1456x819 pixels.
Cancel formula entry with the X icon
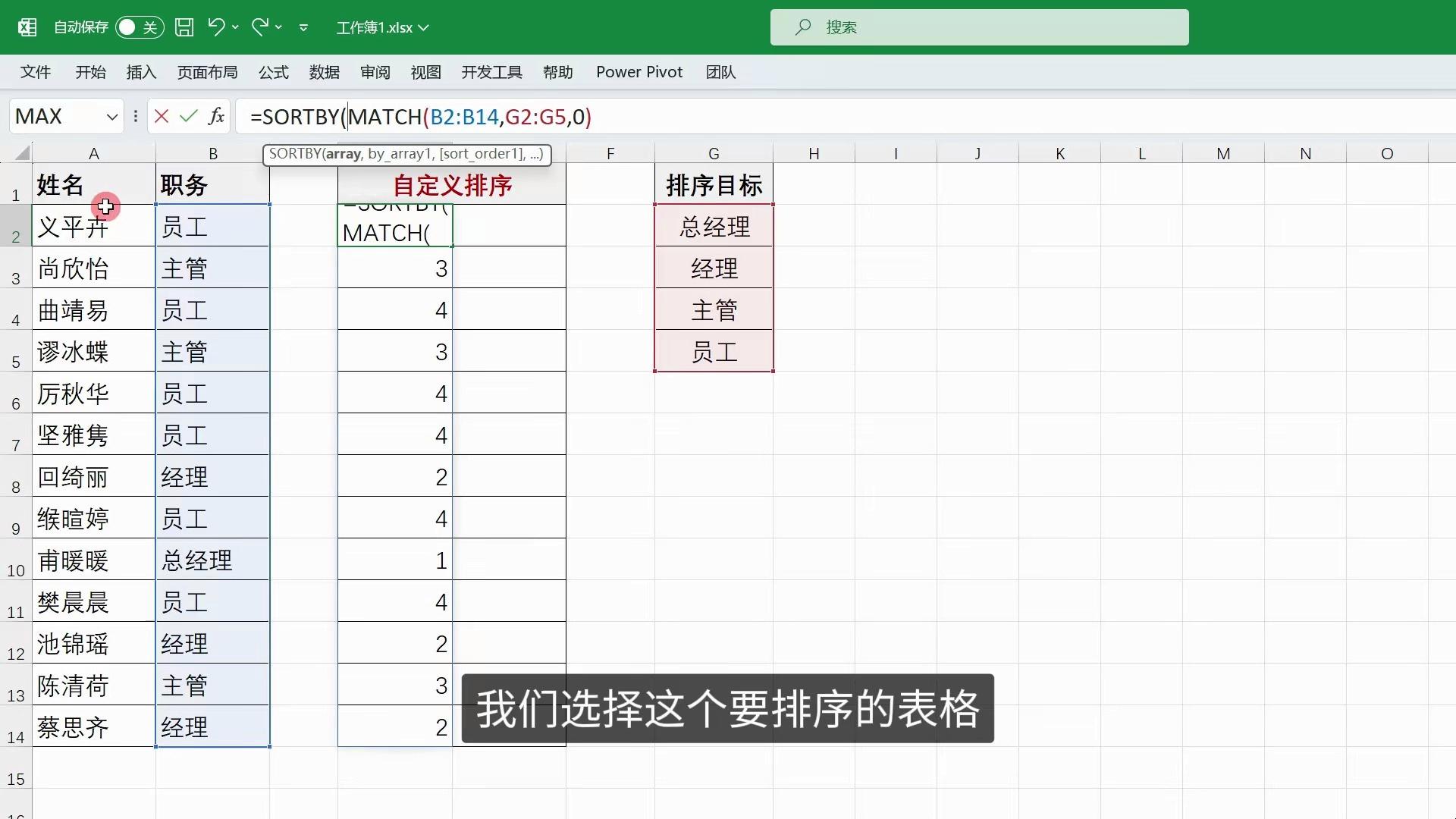161,116
